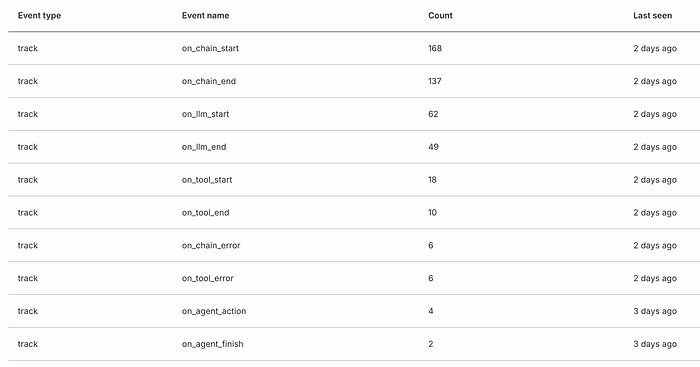
Task: Sort by the Last seen column header
Action: pyautogui.click(x=652, y=16)
